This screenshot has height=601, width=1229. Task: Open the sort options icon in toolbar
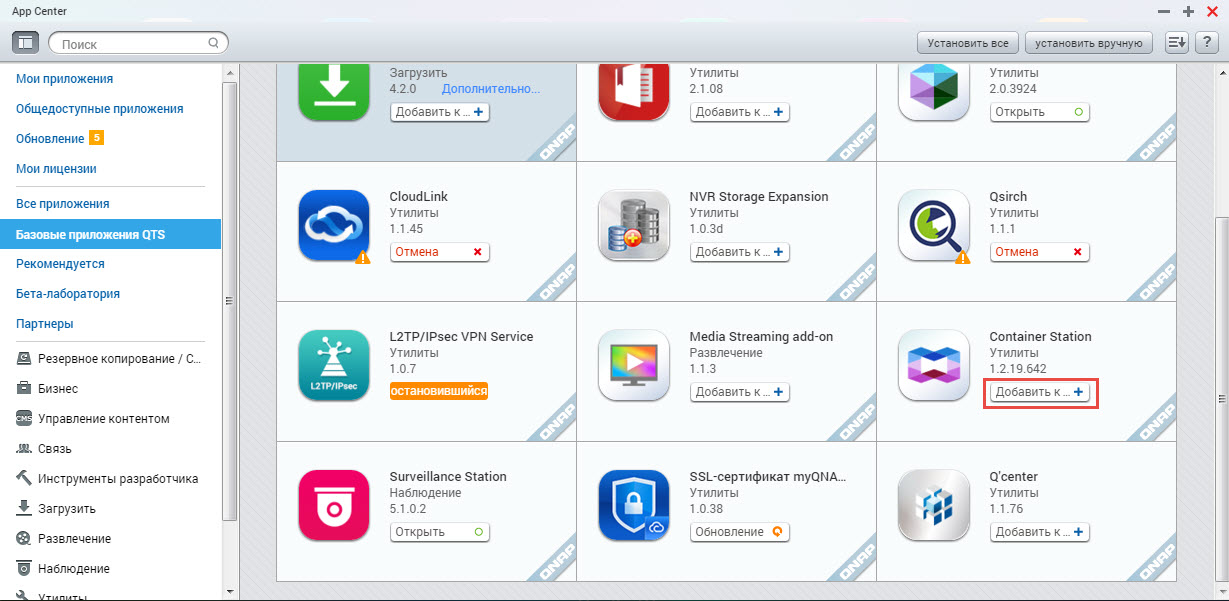coord(1176,43)
